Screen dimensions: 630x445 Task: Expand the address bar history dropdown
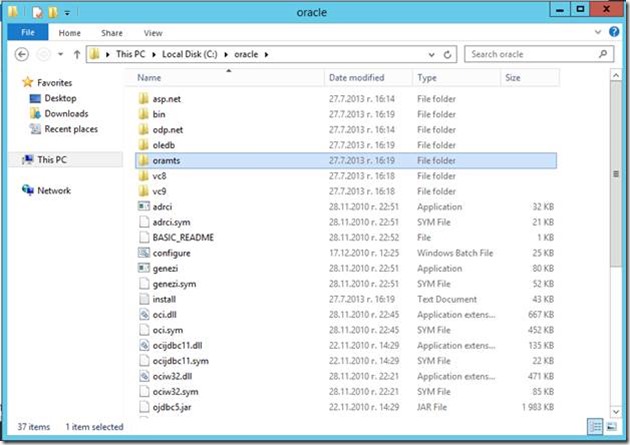click(x=432, y=54)
